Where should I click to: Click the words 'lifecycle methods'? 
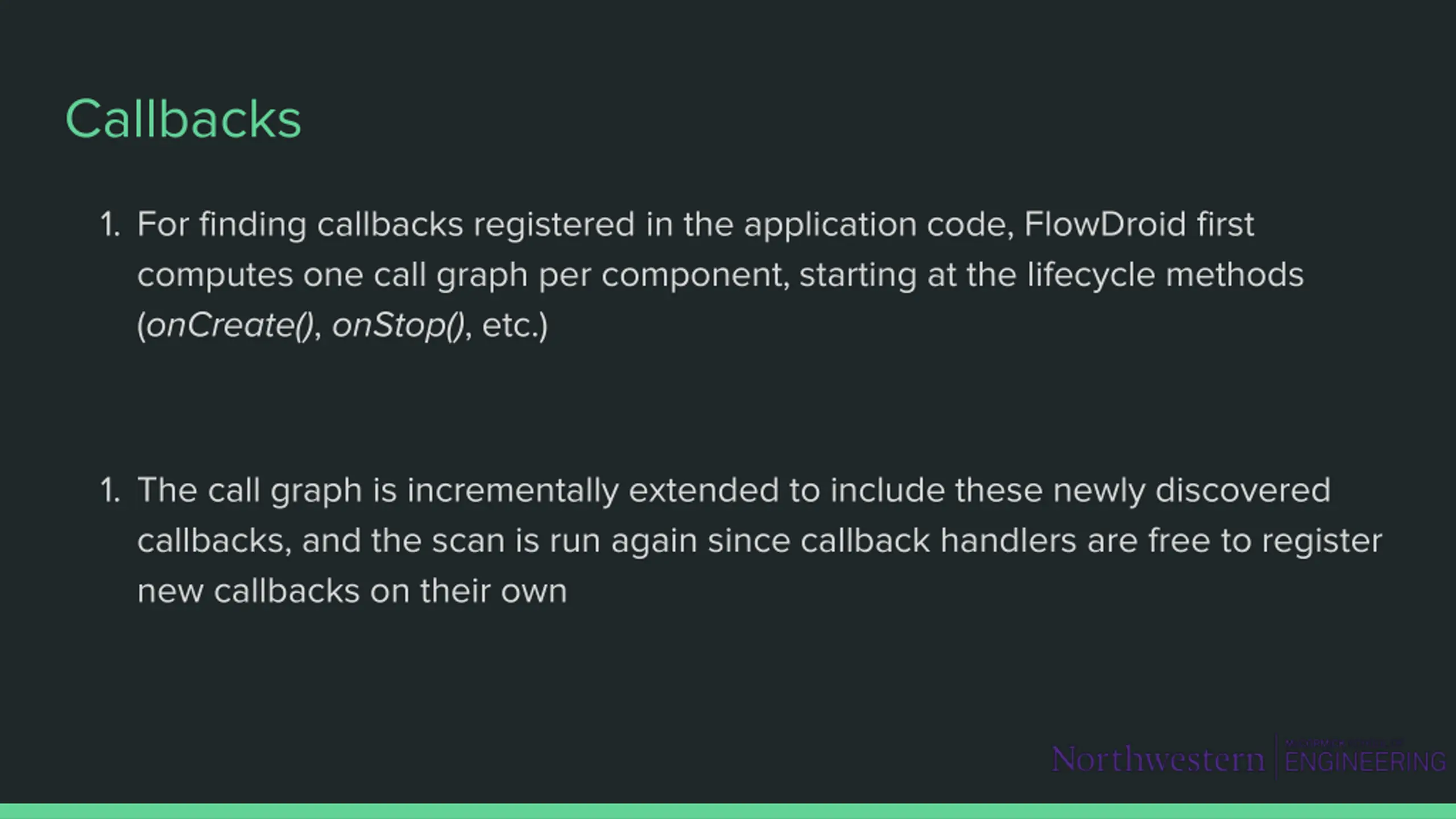(x=1165, y=275)
